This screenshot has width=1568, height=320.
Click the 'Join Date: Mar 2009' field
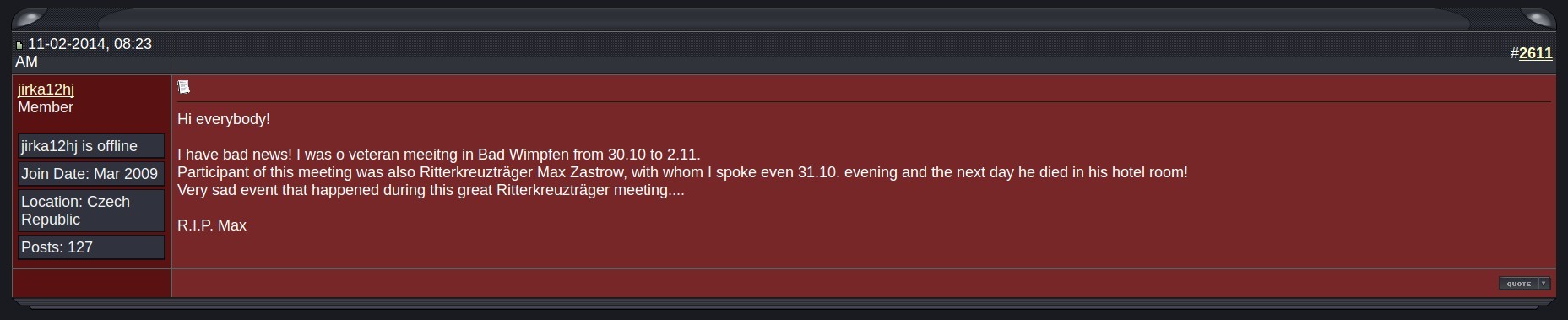click(x=91, y=174)
